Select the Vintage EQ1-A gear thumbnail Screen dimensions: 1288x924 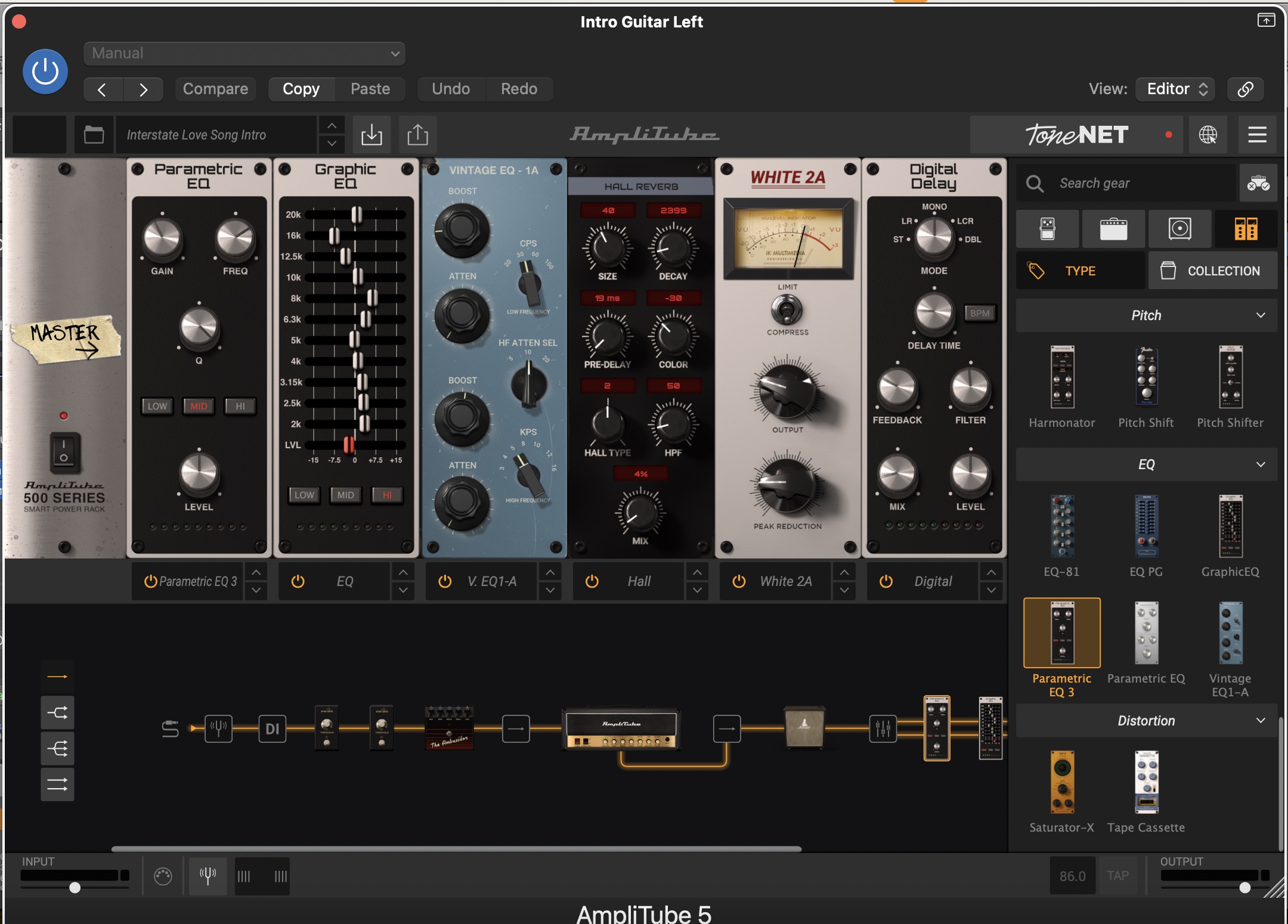click(1230, 633)
